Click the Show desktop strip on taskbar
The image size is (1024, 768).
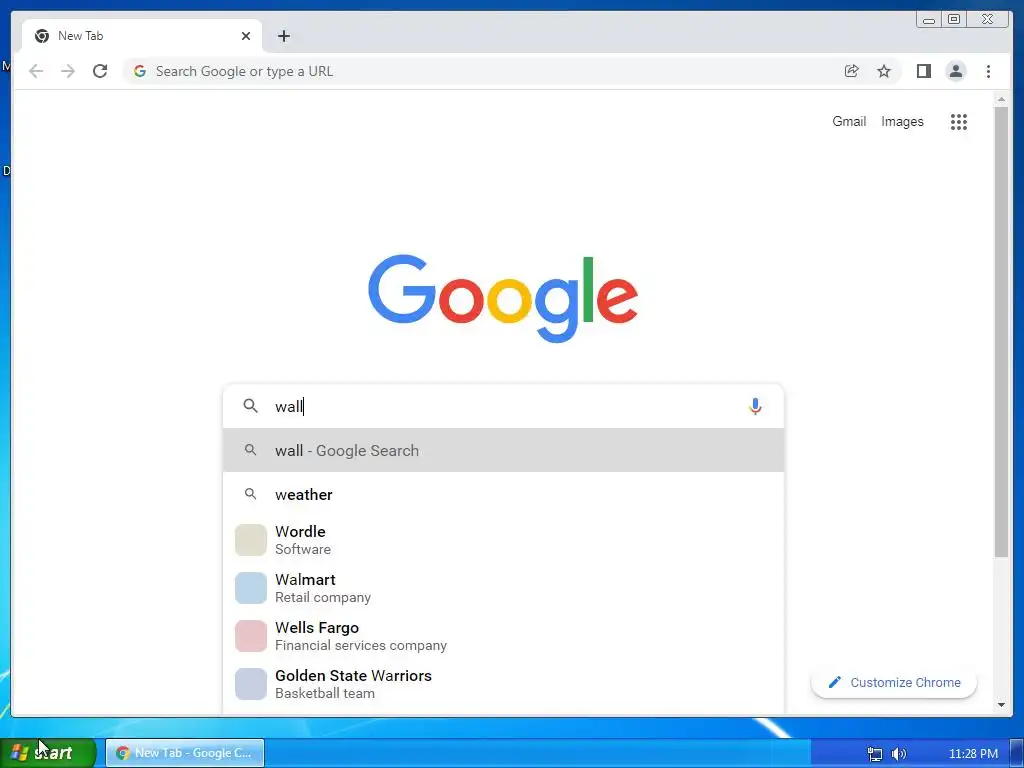1017,753
